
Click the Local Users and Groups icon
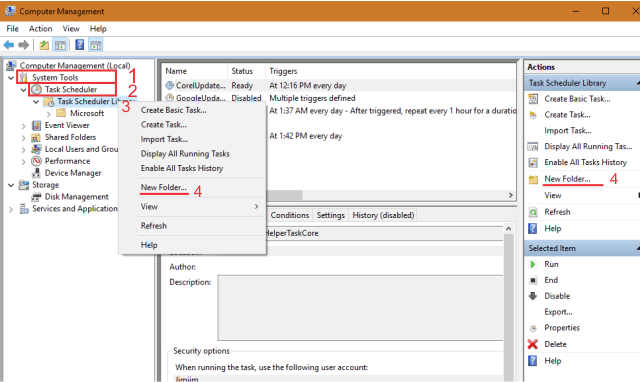[36, 149]
